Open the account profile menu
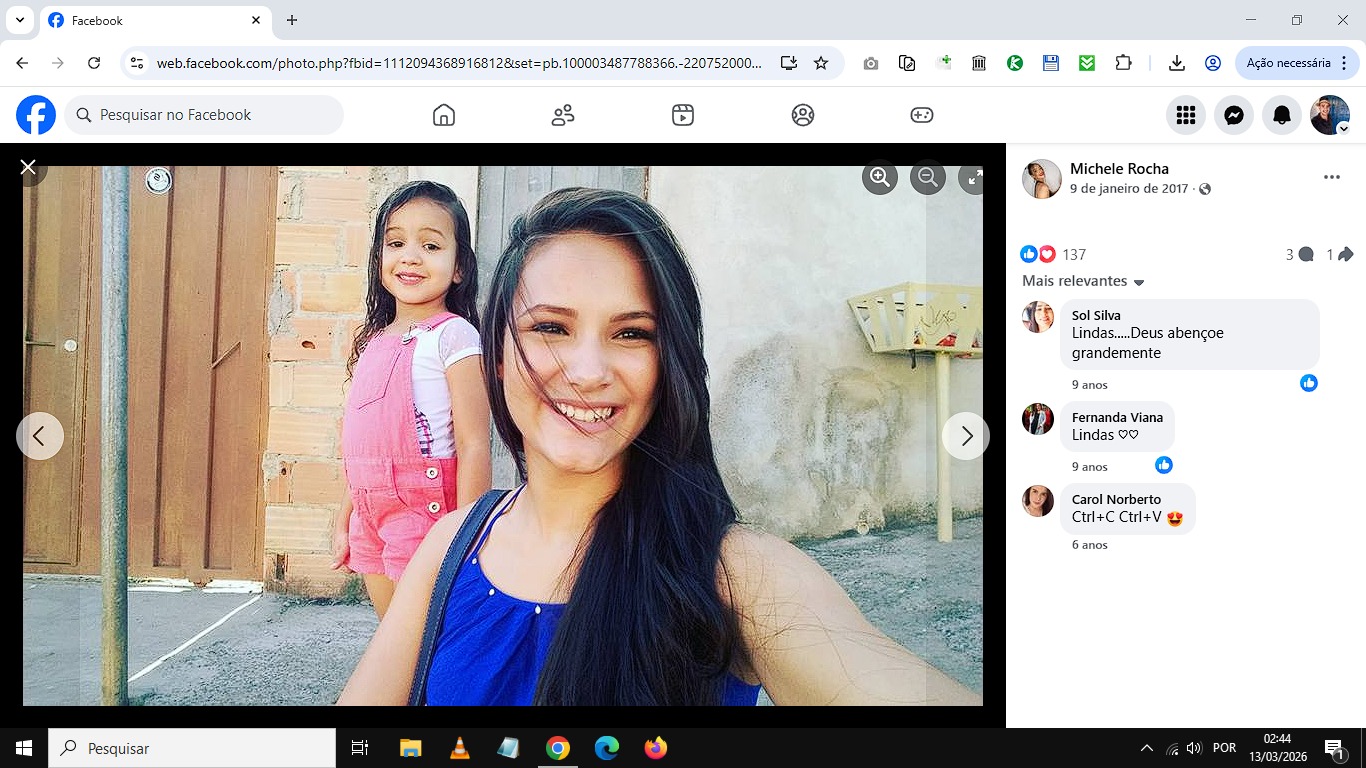Viewport: 1366px width, 768px height. [x=1330, y=115]
